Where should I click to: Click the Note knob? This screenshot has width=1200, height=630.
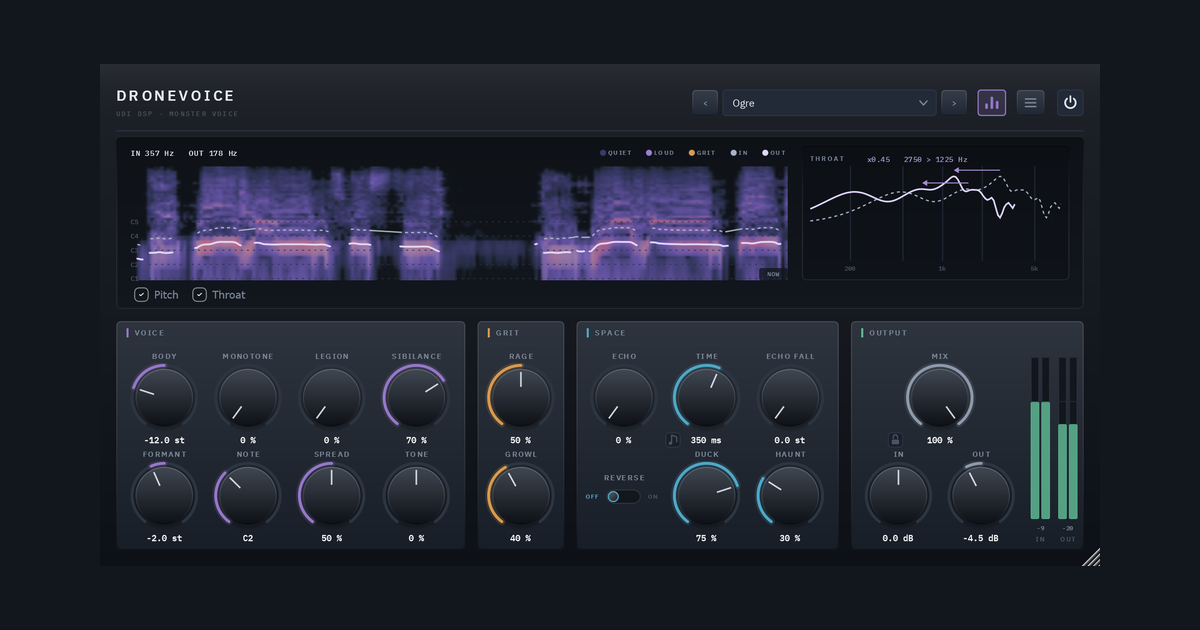(248, 495)
